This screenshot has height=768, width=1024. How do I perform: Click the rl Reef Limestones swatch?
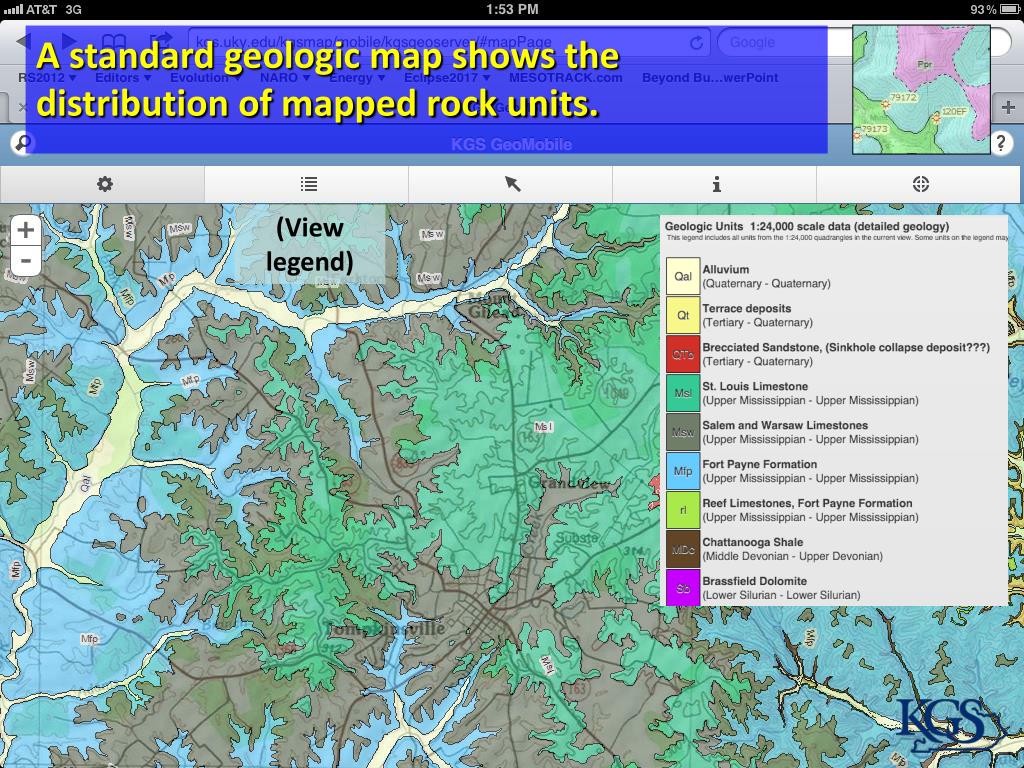pos(683,510)
